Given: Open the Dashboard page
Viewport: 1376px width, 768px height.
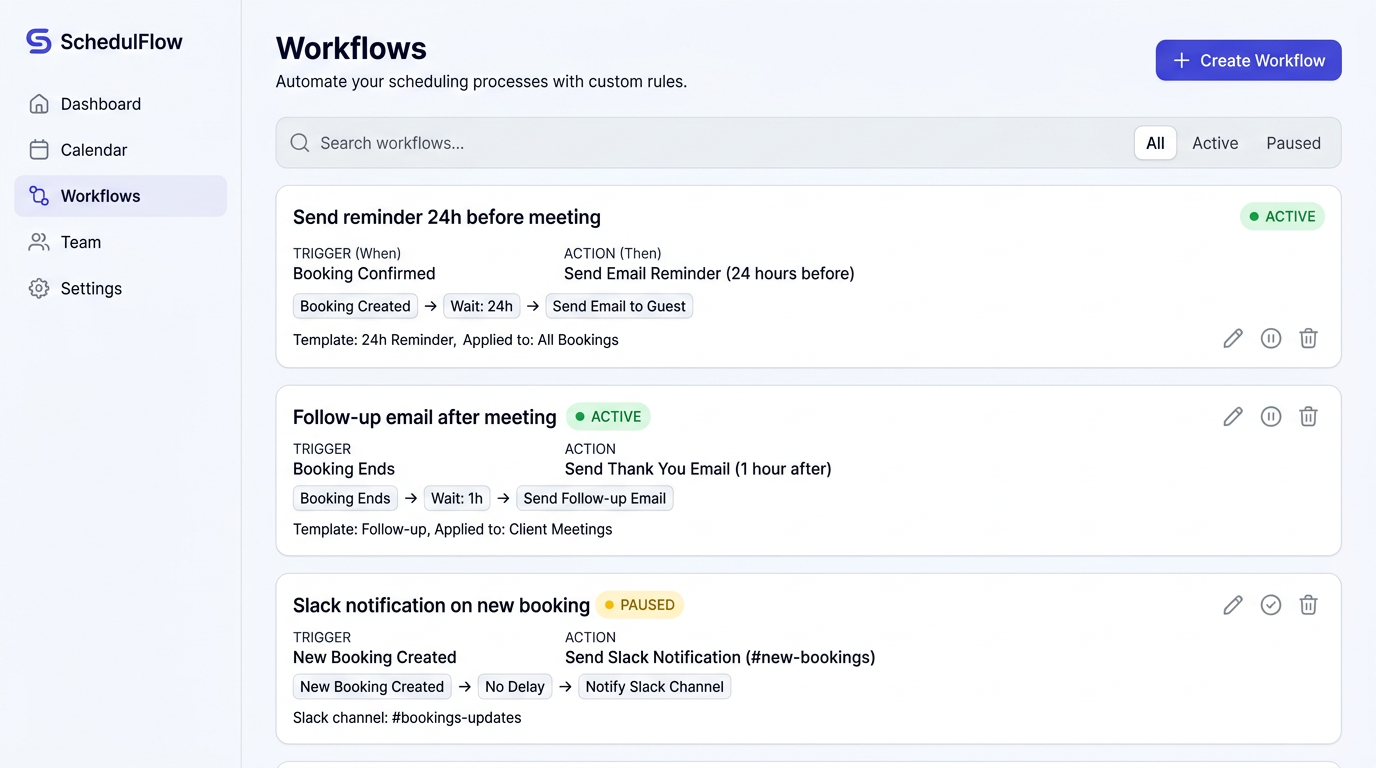Looking at the screenshot, I should point(100,103).
